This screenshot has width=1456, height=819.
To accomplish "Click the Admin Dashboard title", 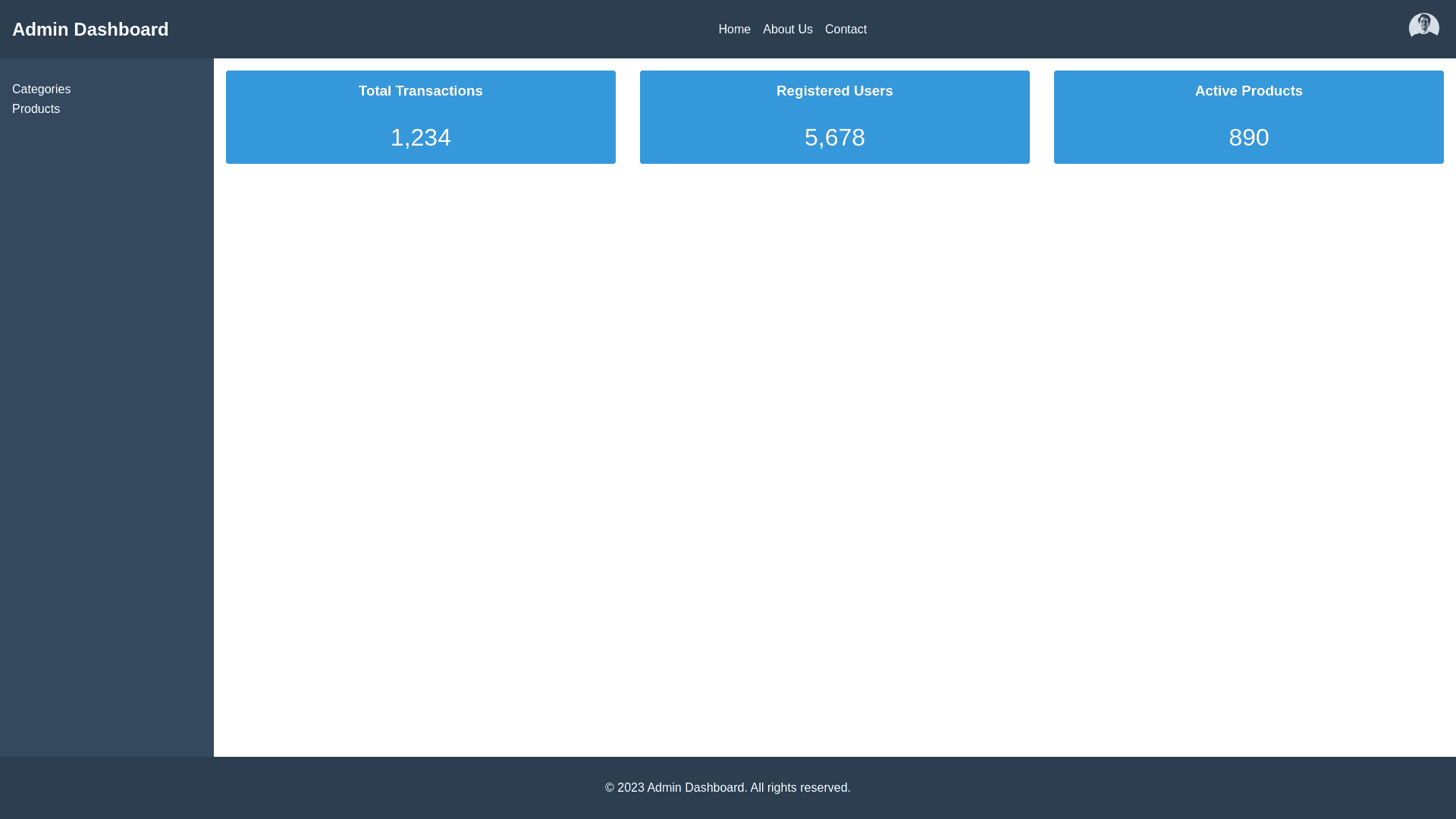I will coord(90,30).
